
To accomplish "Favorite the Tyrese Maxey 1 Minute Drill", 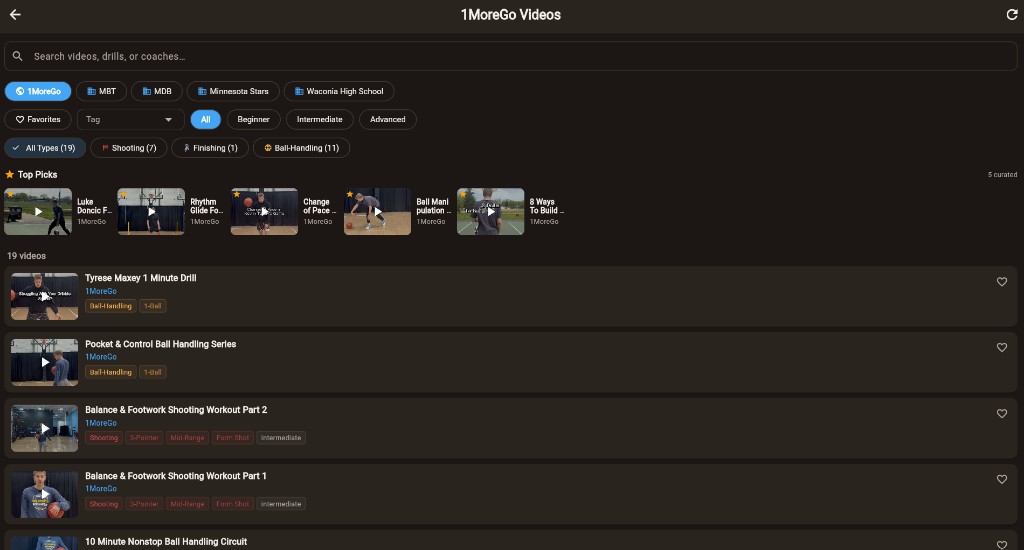I will (x=1002, y=282).
